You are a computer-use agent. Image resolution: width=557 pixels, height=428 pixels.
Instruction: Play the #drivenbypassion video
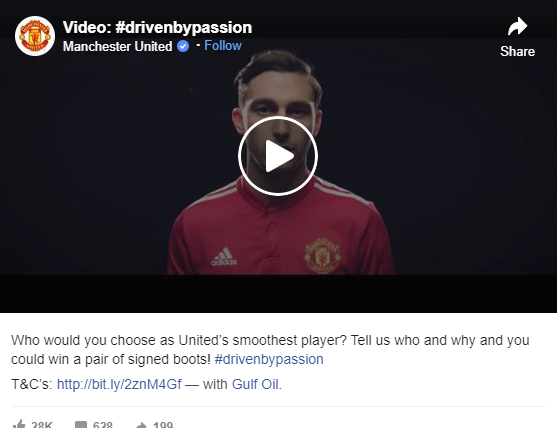pyautogui.click(x=278, y=156)
